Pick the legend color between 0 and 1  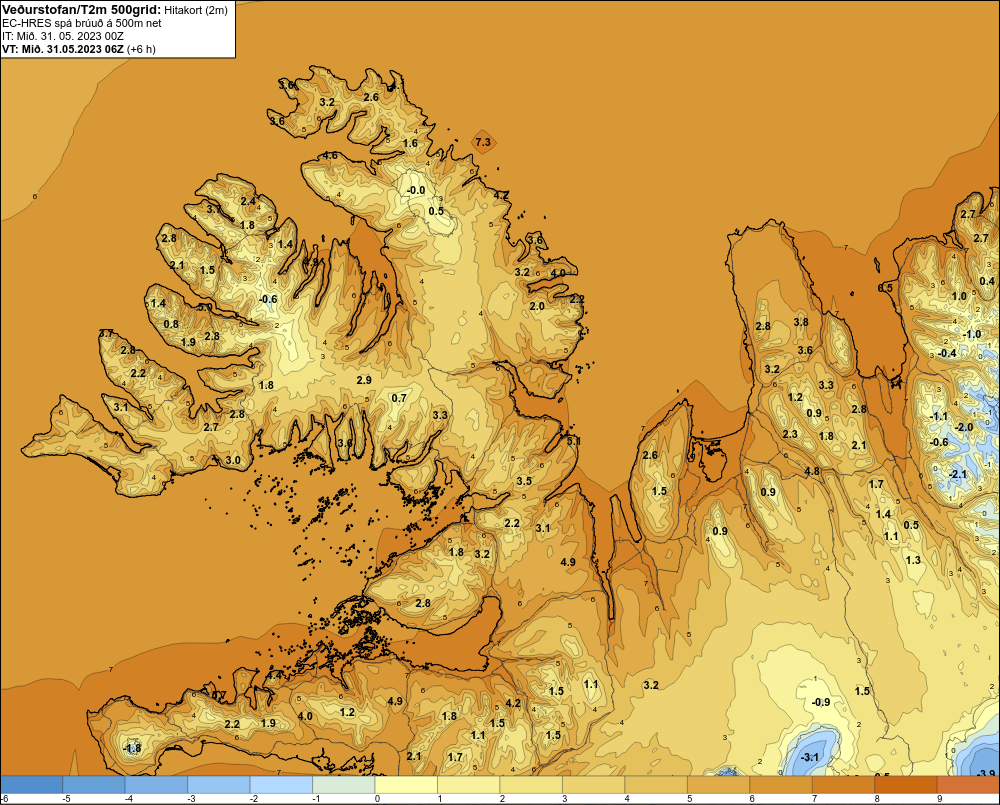[x=407, y=784]
